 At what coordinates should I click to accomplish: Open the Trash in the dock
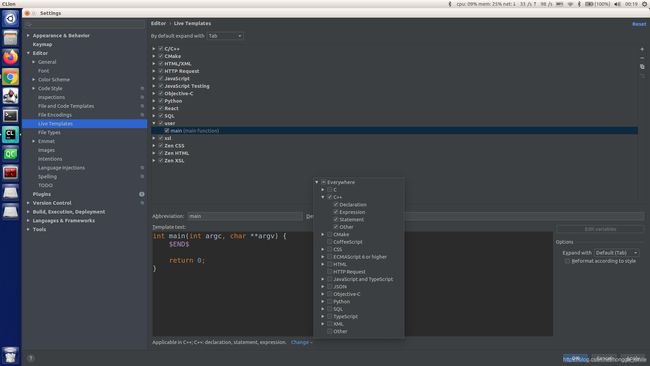[10, 355]
